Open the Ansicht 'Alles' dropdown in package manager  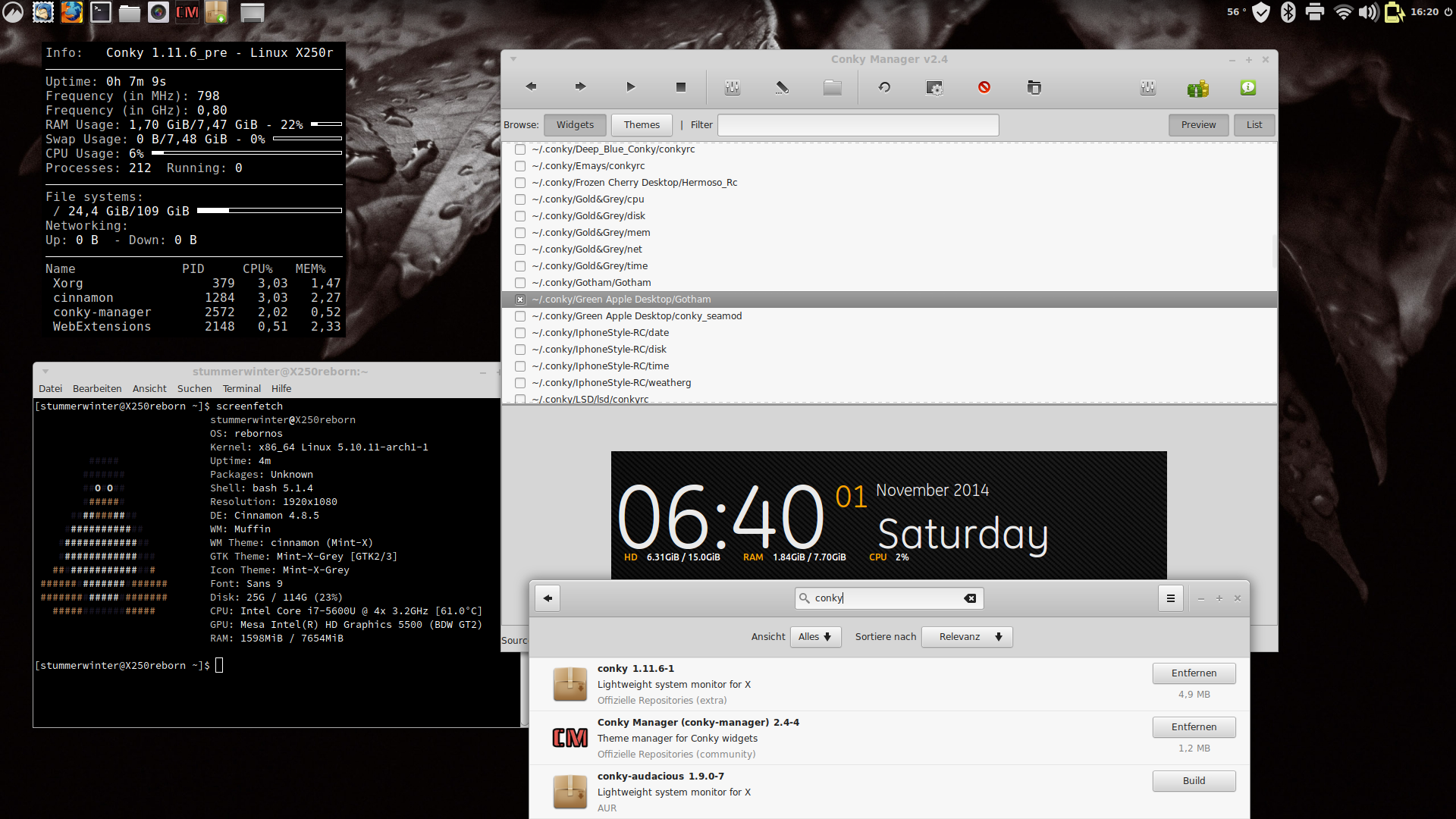click(x=815, y=636)
